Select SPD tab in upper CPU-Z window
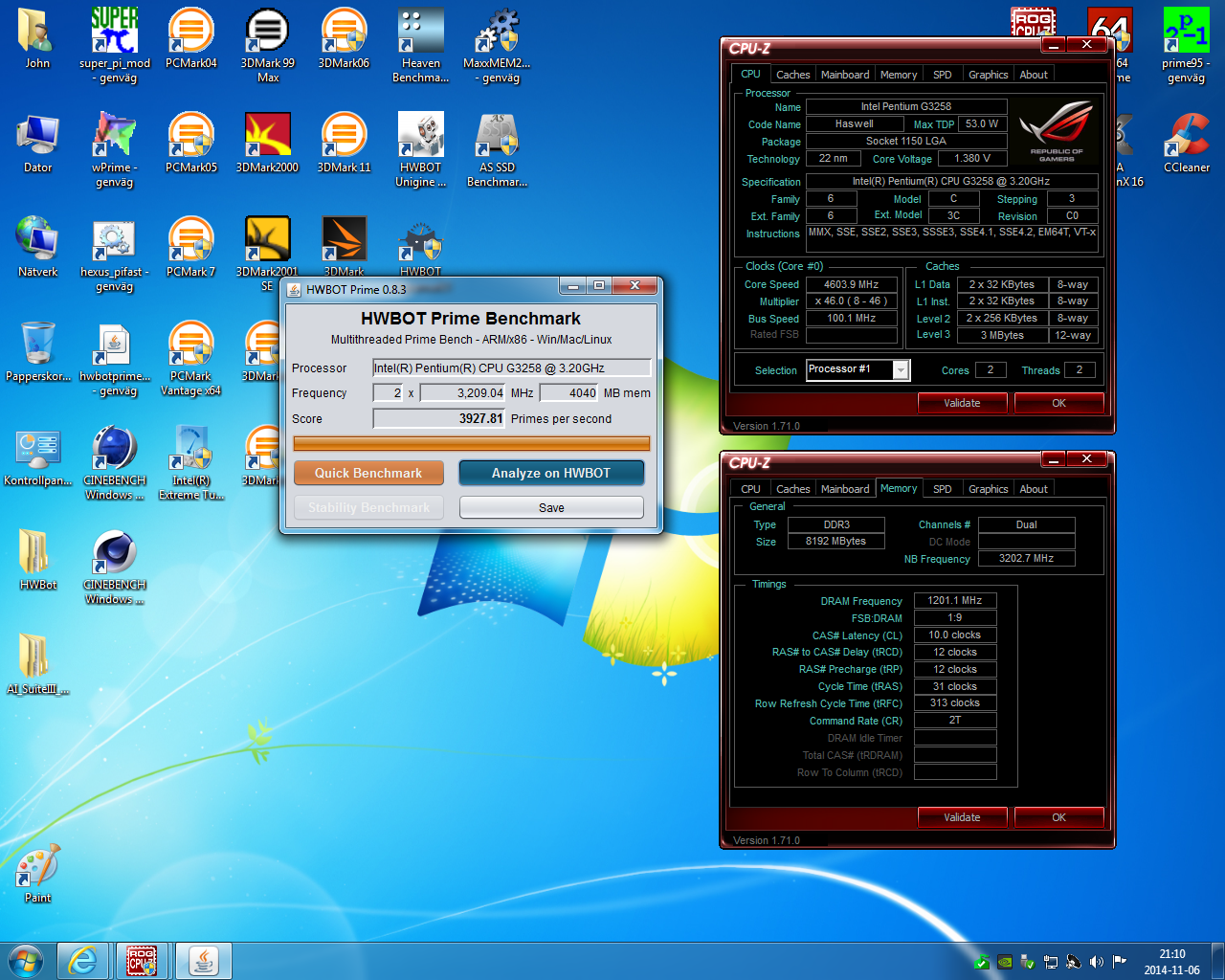The height and width of the screenshot is (980, 1225). [943, 75]
